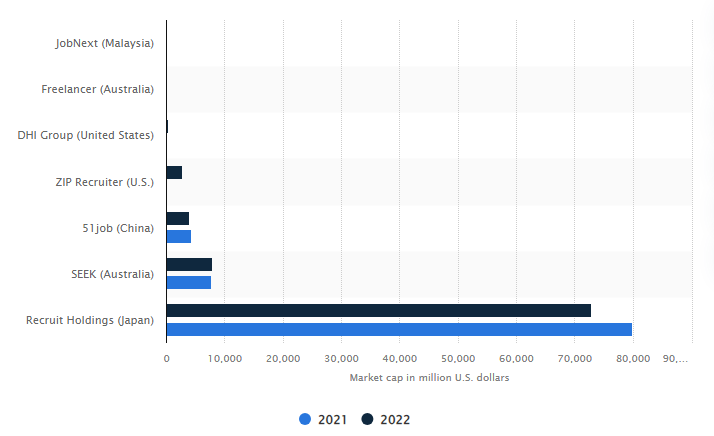Click the DHI Group (United States) label

tap(86, 135)
